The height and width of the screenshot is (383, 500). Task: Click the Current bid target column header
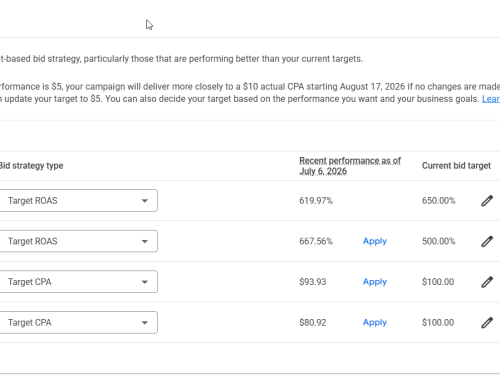456,166
